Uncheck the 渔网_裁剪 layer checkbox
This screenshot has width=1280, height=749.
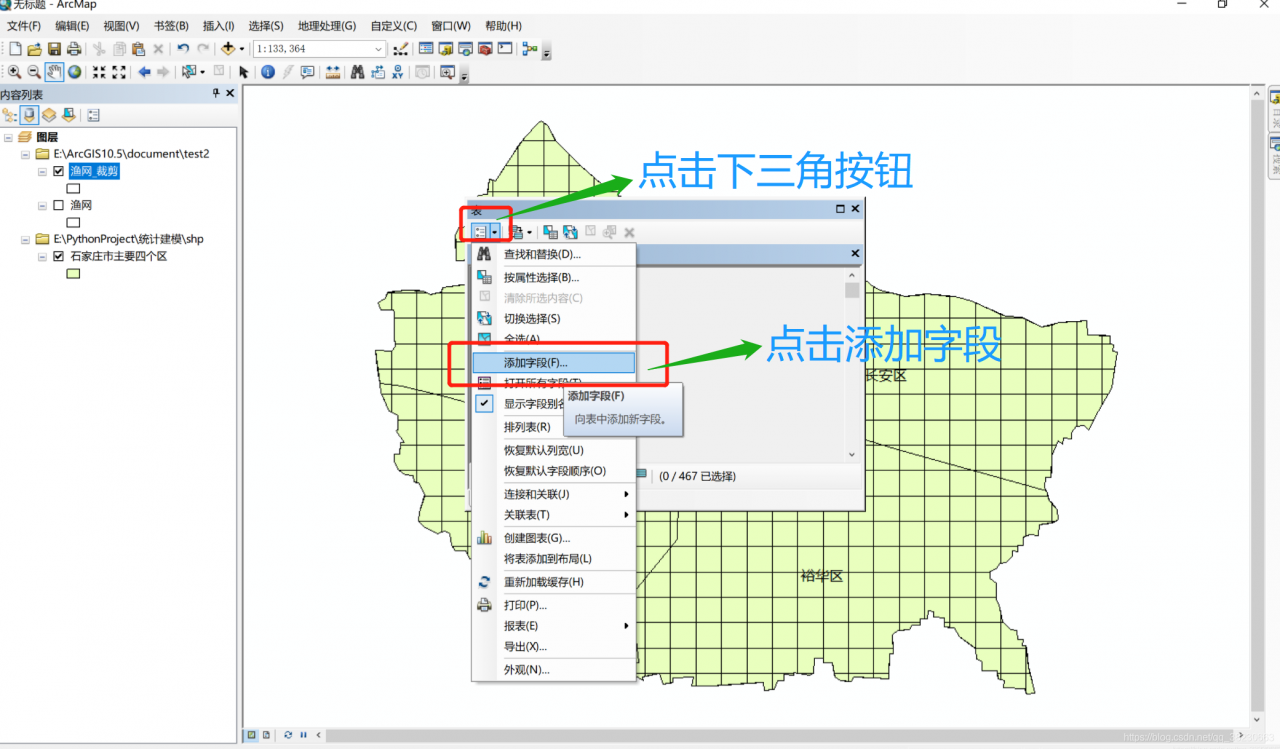58,171
